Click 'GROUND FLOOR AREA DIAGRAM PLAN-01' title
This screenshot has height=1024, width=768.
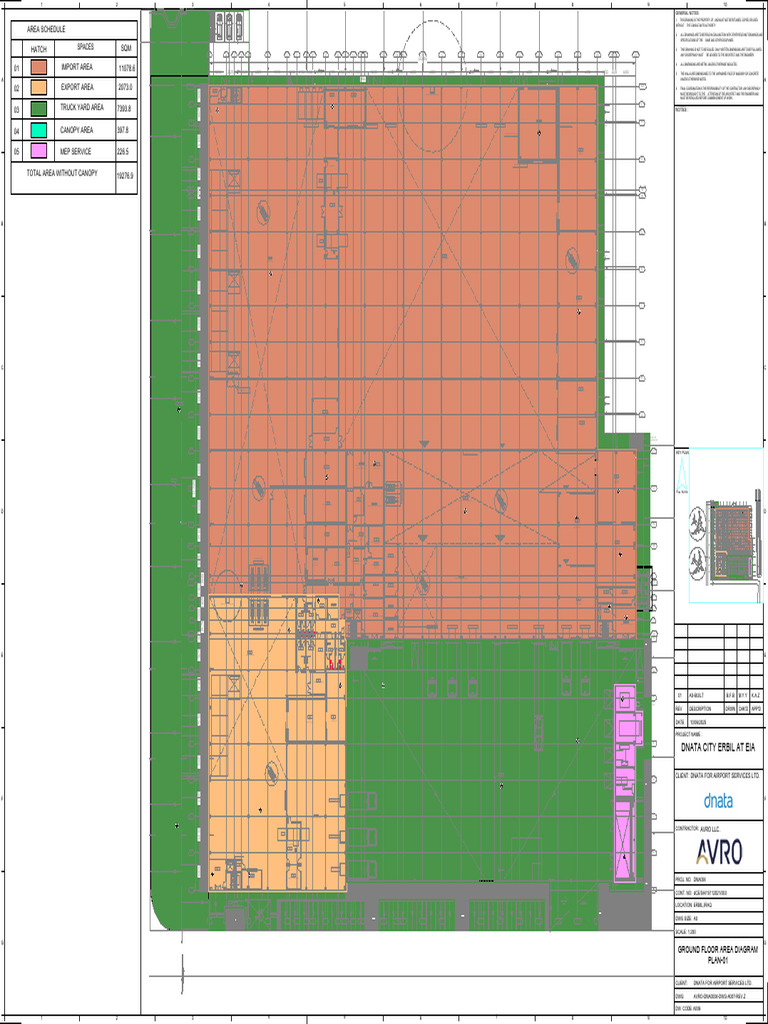pos(718,955)
